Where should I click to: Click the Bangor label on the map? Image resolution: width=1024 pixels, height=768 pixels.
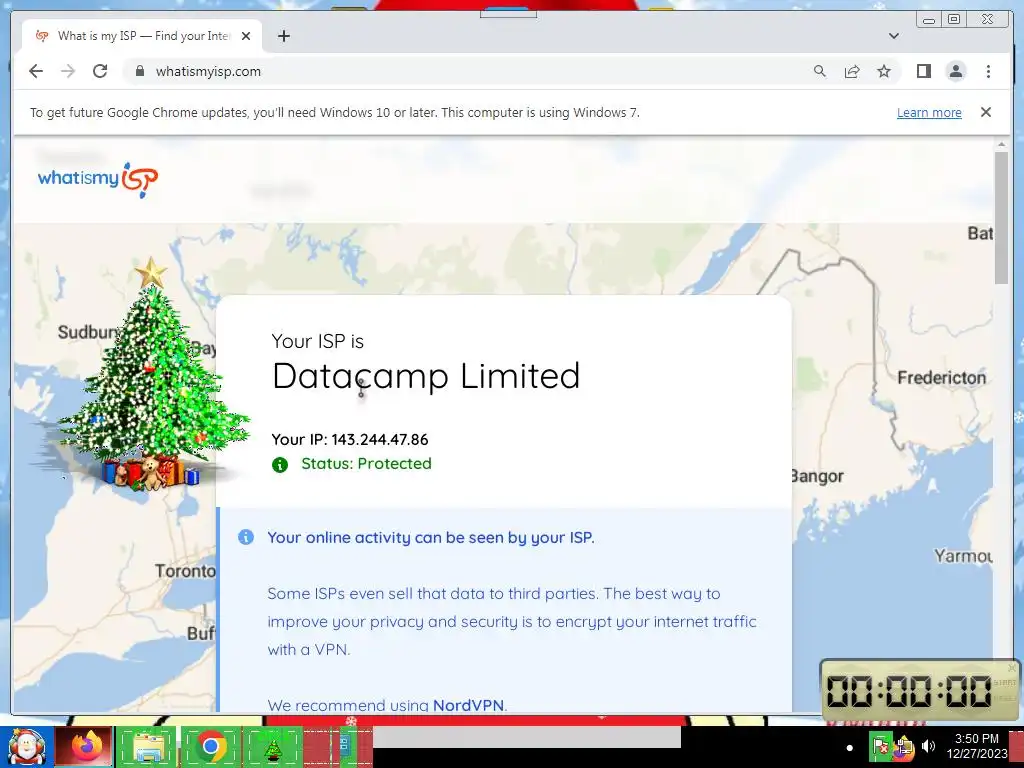[x=817, y=476]
